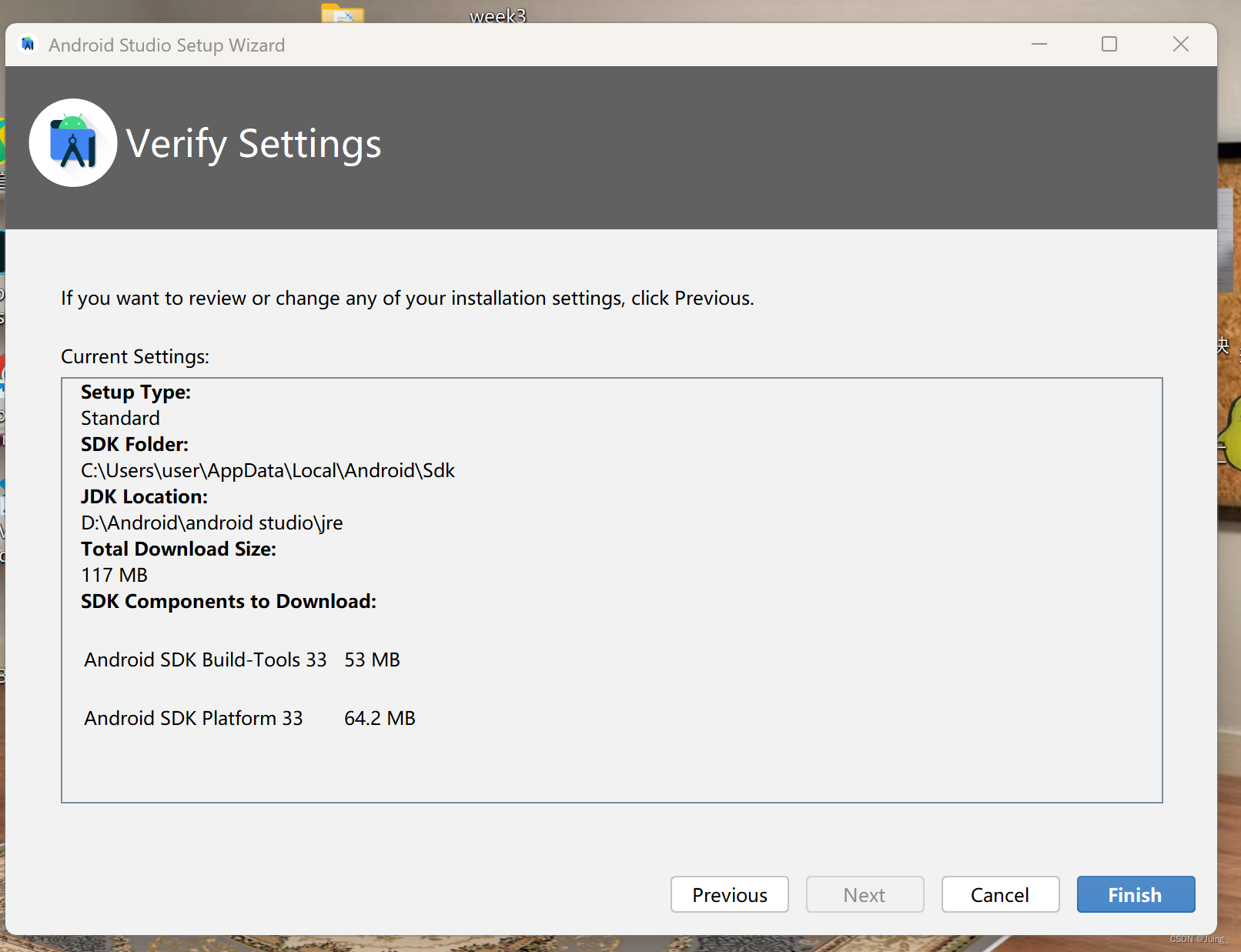Click the Android Studio logo in header

point(73,142)
